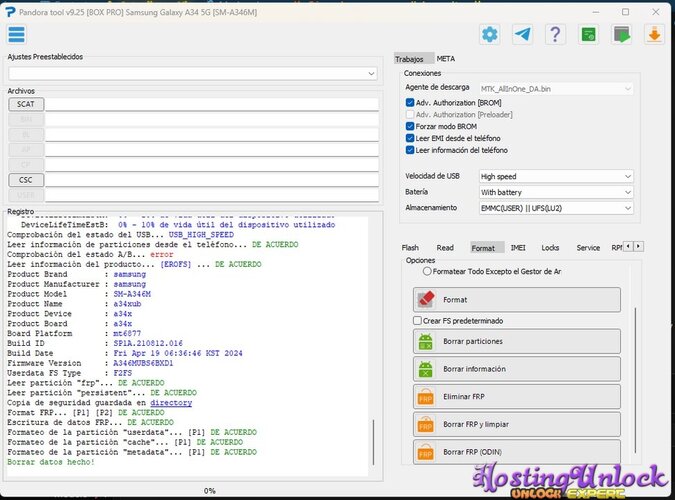Click the SCAT file path field
This screenshot has height=500, width=675.
click(212, 104)
